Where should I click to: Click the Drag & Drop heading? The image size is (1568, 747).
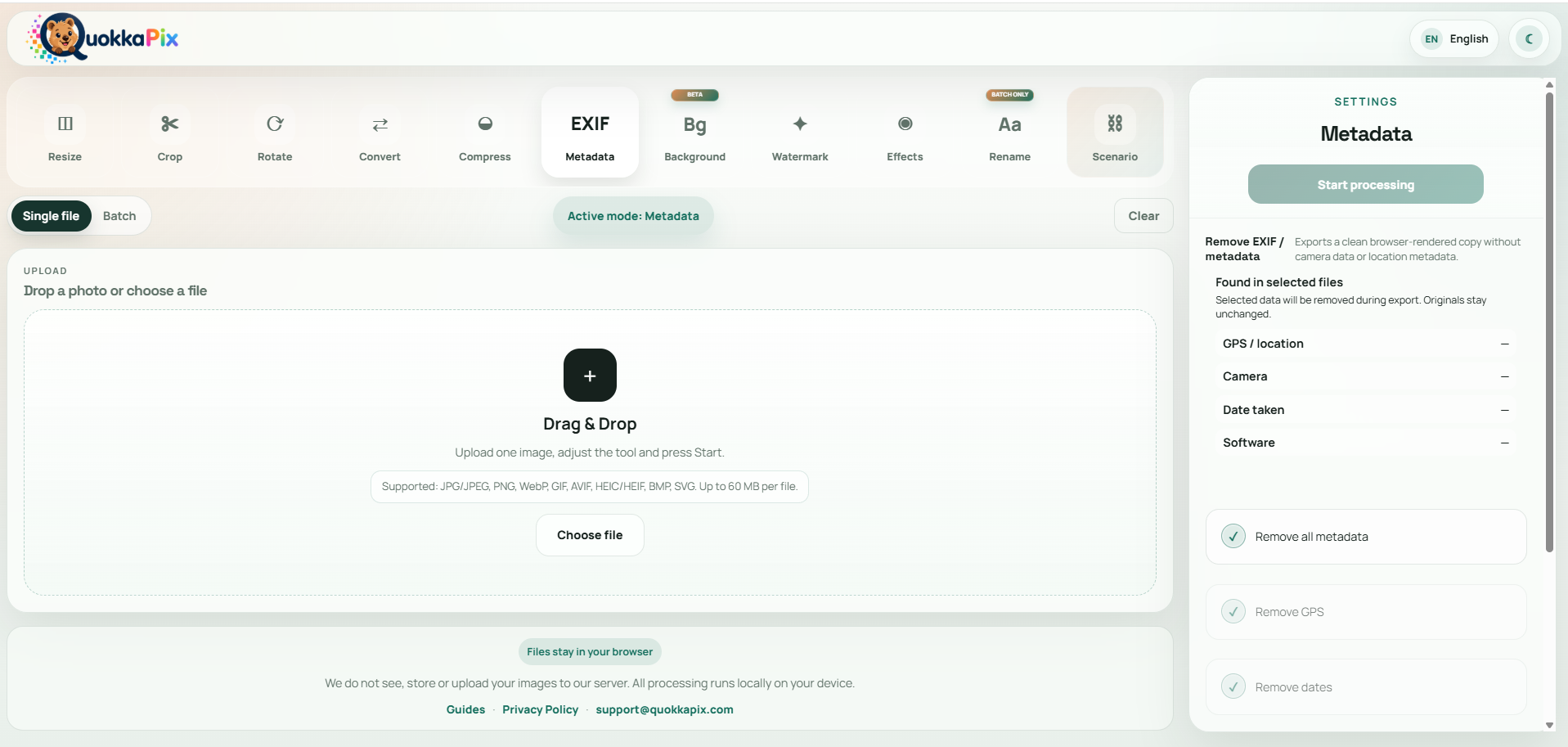pos(590,424)
